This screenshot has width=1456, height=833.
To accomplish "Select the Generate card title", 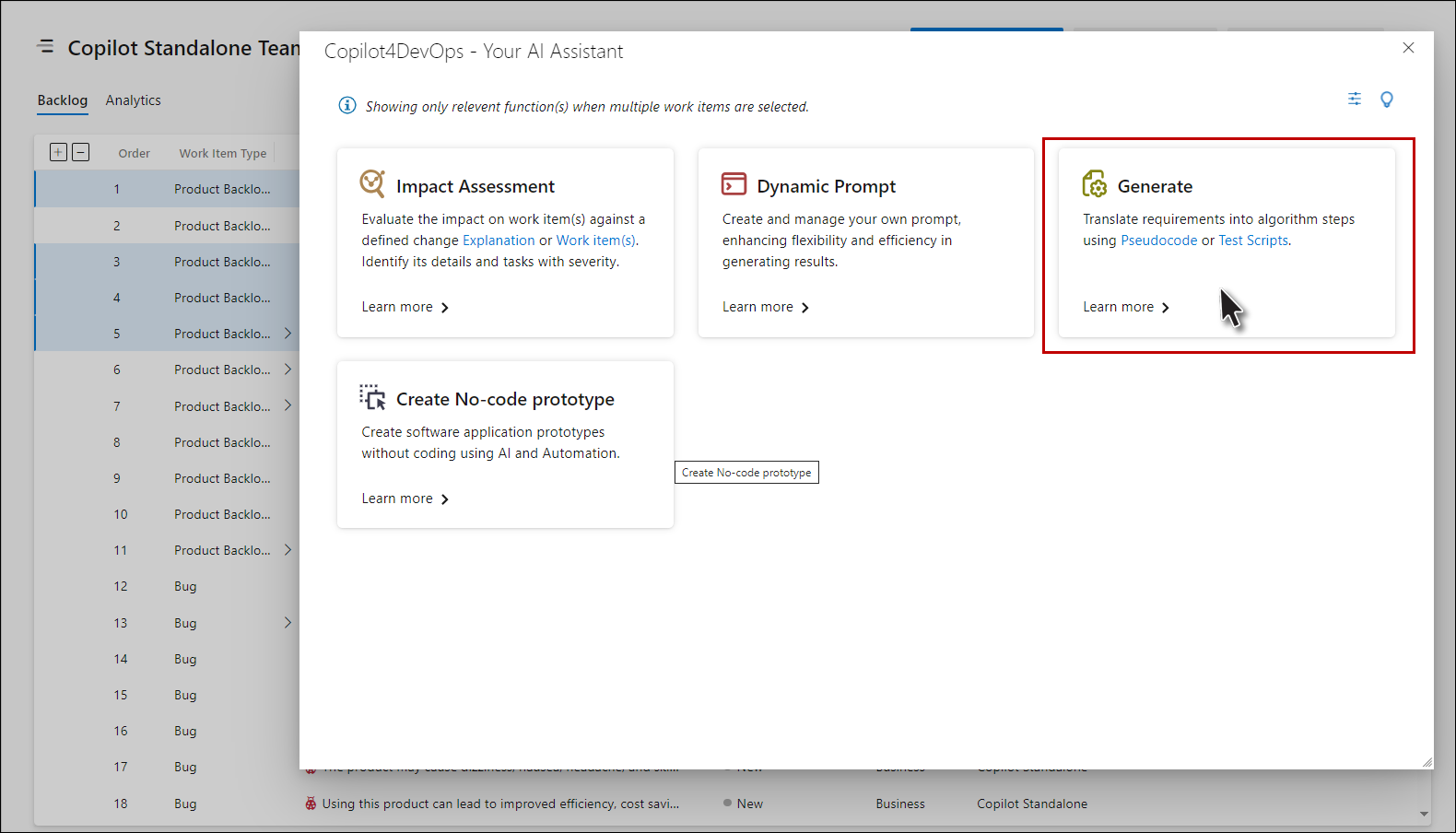I will coord(1155,186).
